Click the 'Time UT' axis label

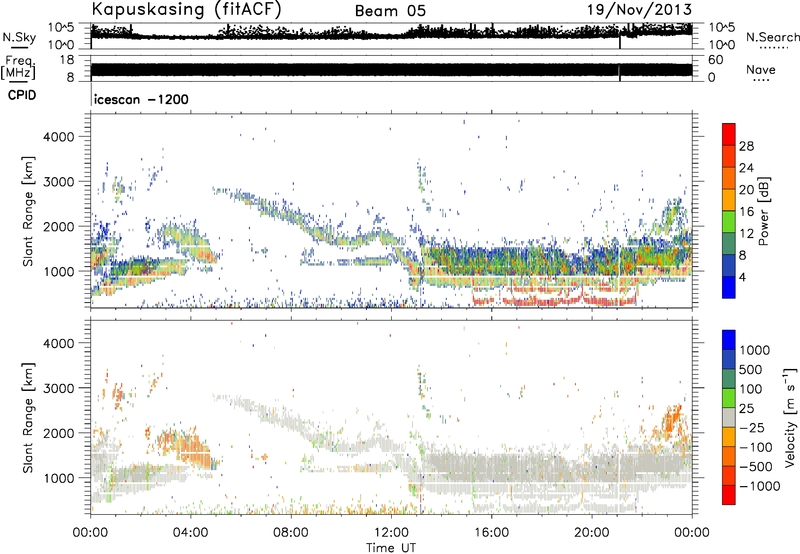coord(391,548)
